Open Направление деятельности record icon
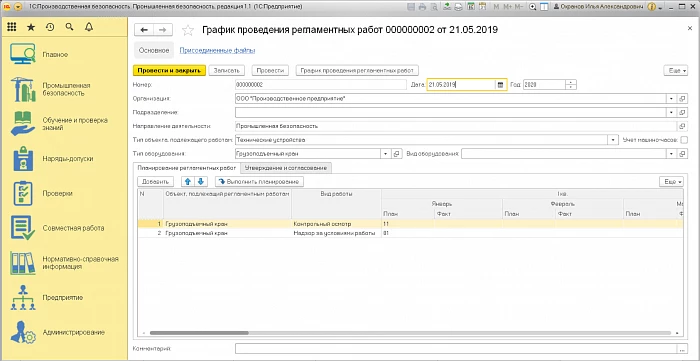 point(683,126)
